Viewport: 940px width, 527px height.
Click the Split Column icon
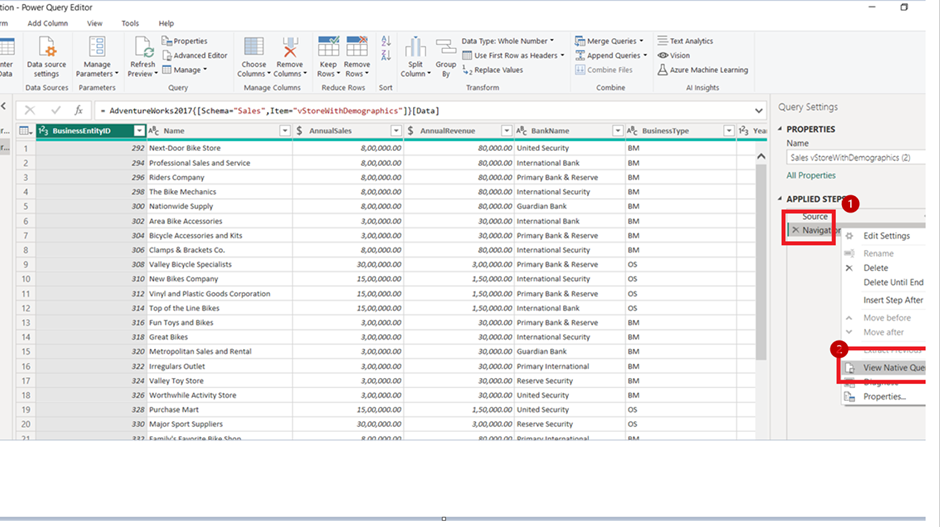(x=416, y=48)
